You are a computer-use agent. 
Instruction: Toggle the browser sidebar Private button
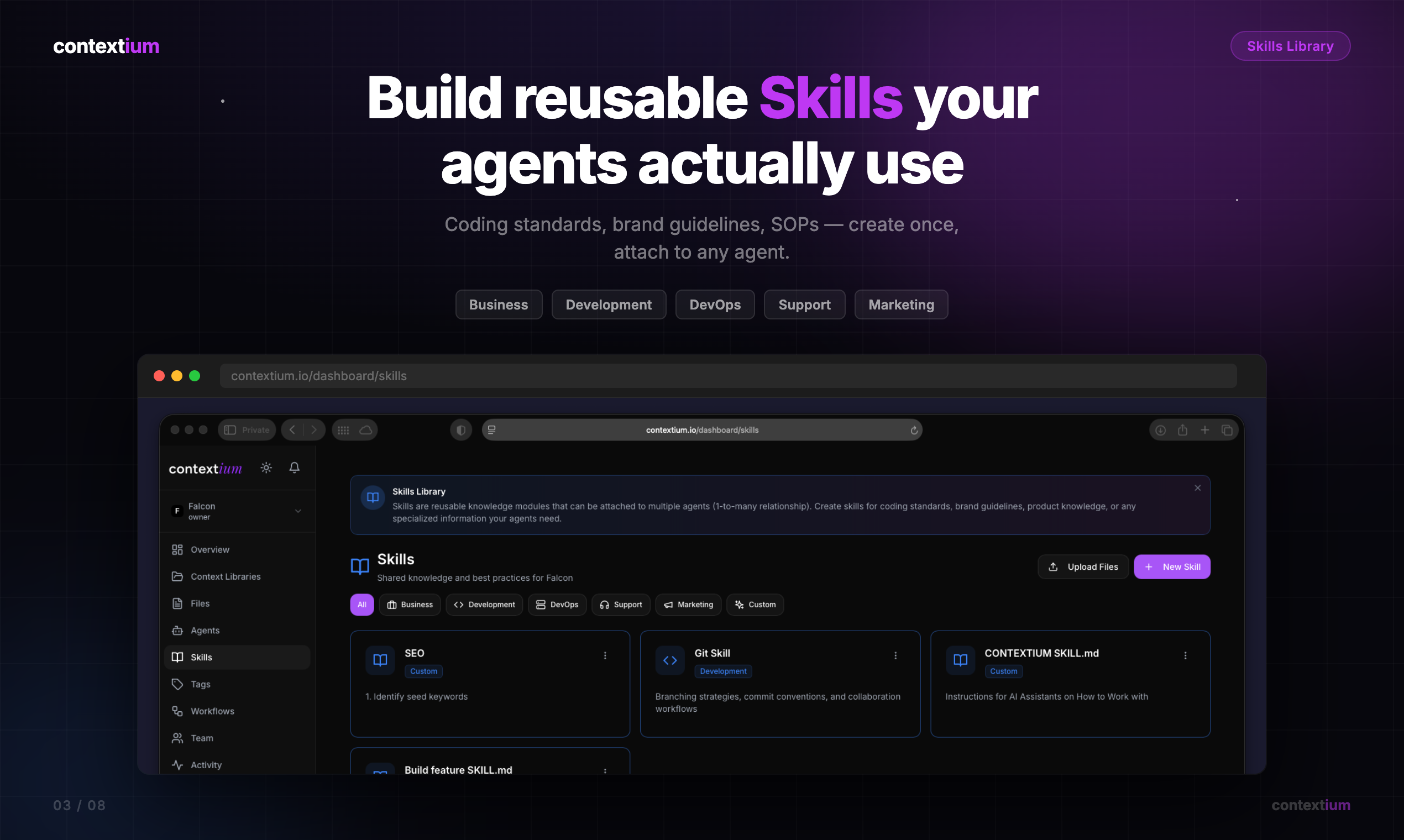pos(247,430)
